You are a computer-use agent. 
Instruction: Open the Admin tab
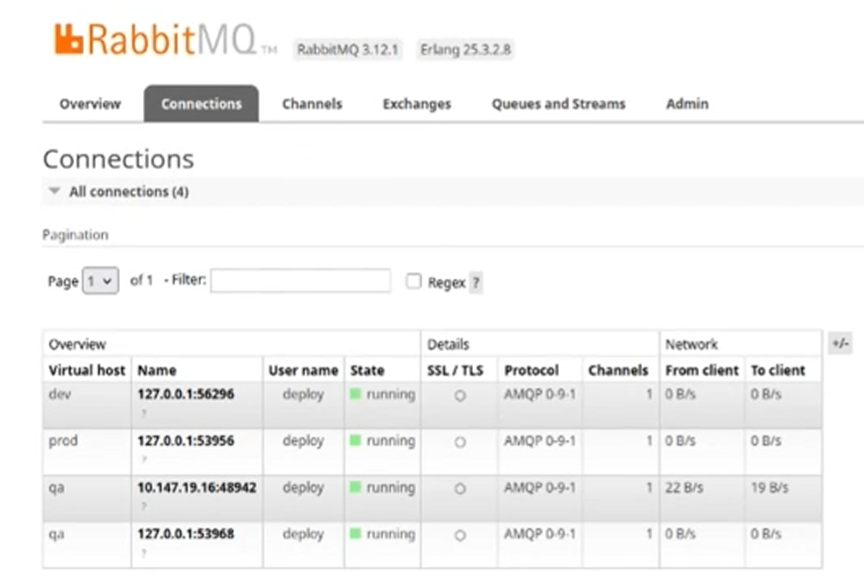(687, 104)
